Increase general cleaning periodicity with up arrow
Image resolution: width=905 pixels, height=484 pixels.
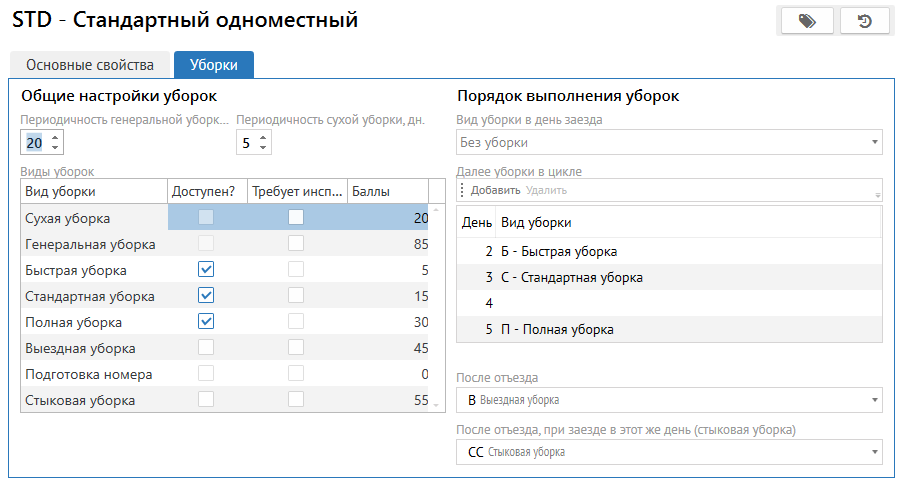(55, 137)
